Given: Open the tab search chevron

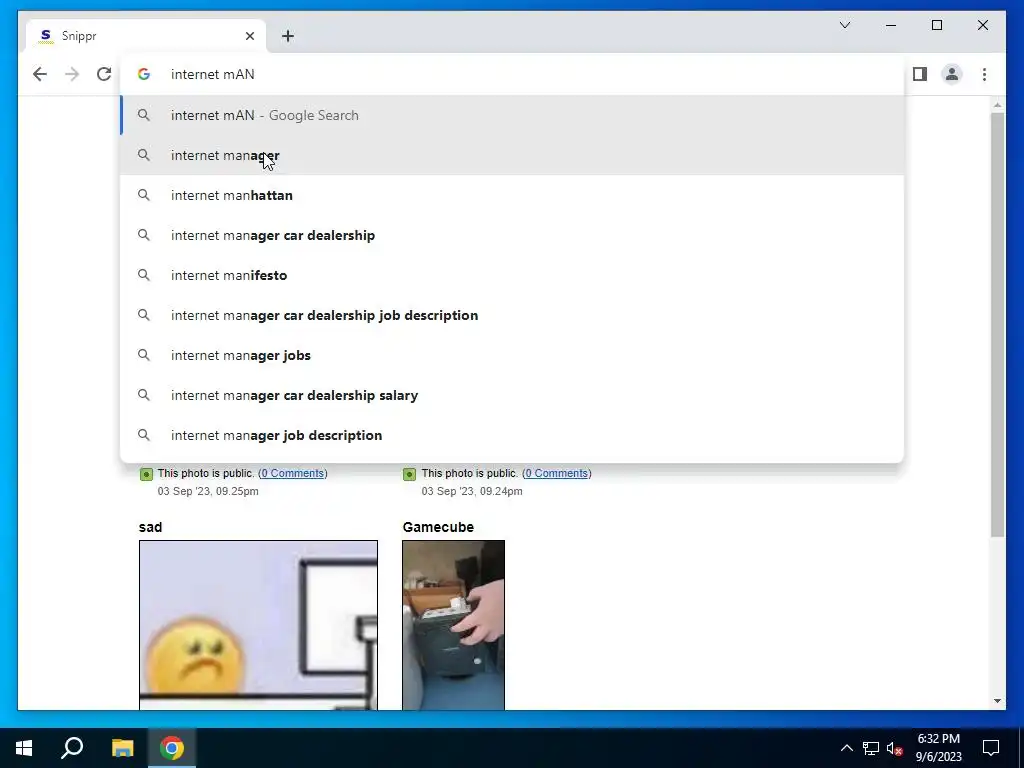Looking at the screenshot, I should [844, 25].
